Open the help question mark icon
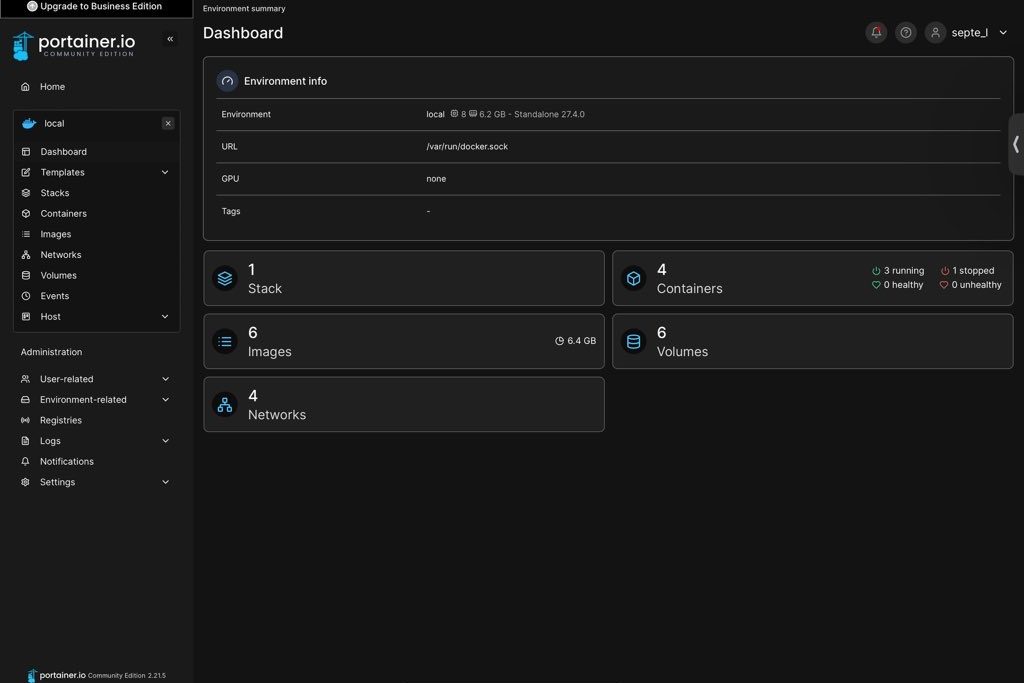1024x683 pixels. [906, 33]
